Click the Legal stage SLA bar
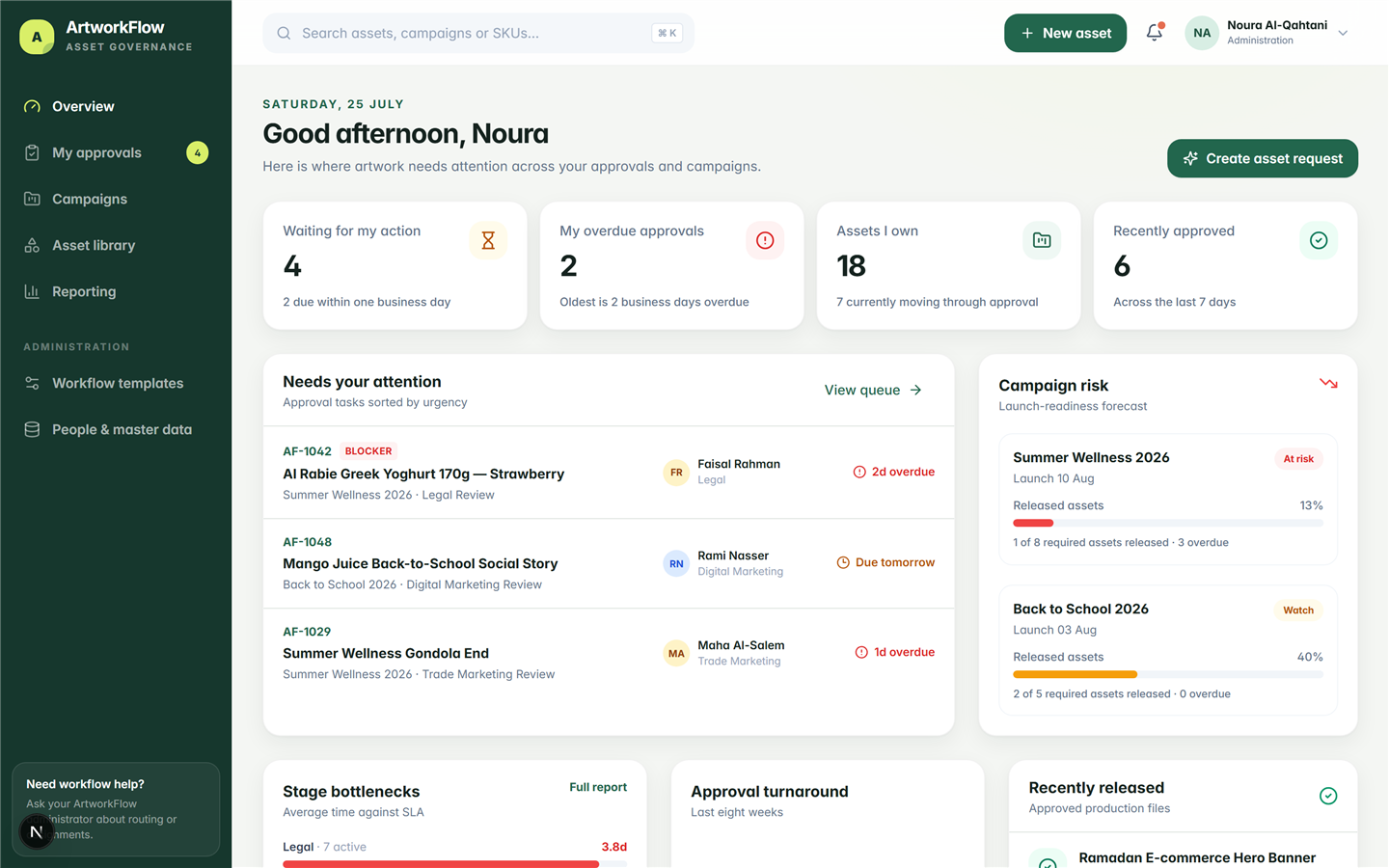This screenshot has height=868, width=1389. [x=454, y=864]
